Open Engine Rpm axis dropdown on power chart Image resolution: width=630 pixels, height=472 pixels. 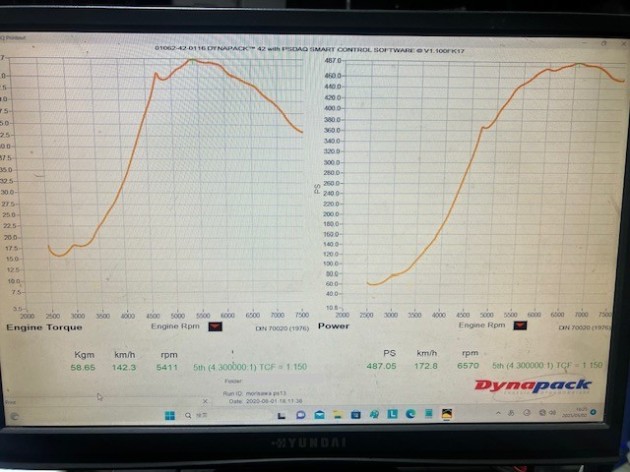pos(520,325)
